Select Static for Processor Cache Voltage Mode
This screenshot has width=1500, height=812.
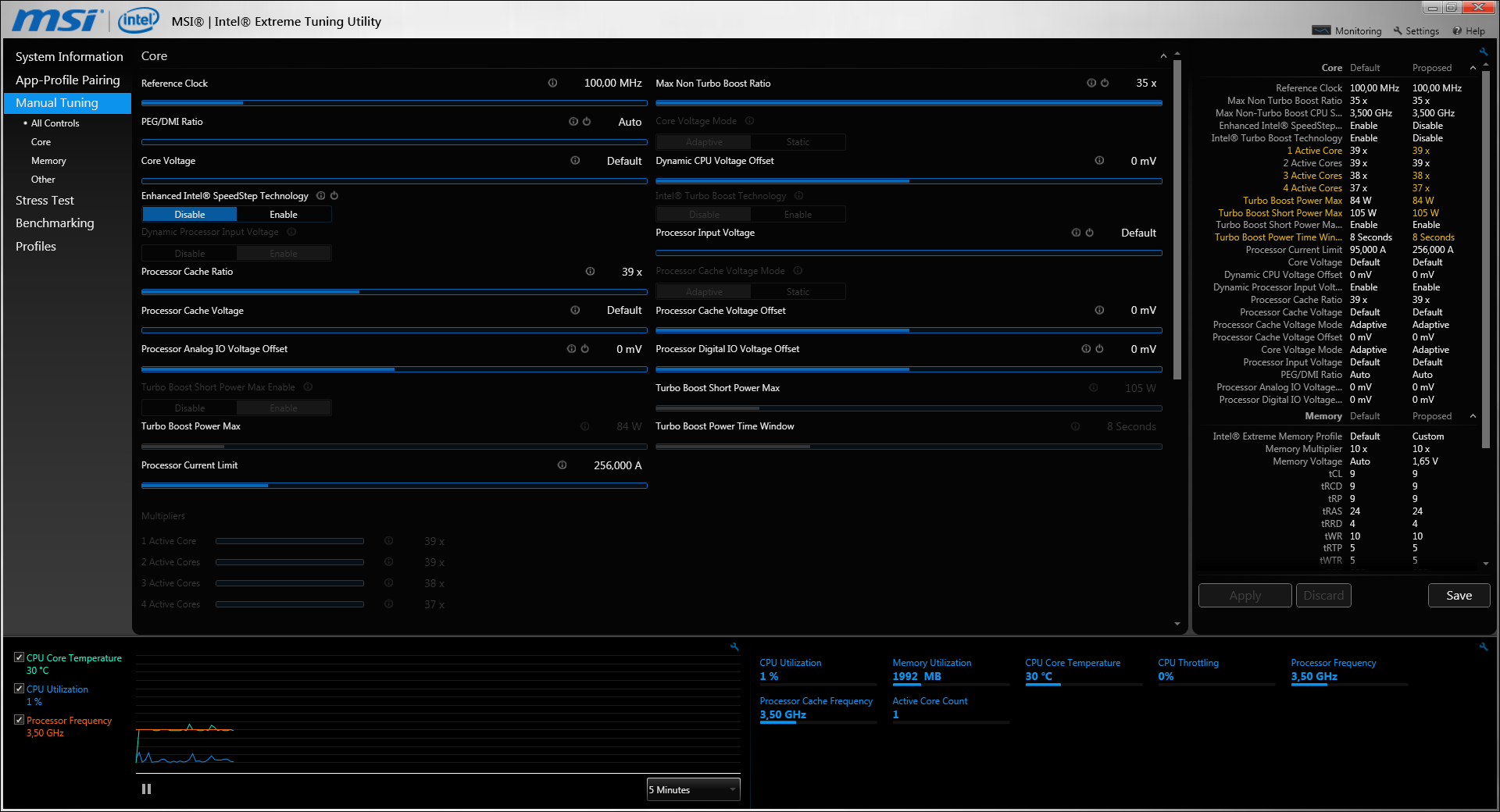point(798,292)
